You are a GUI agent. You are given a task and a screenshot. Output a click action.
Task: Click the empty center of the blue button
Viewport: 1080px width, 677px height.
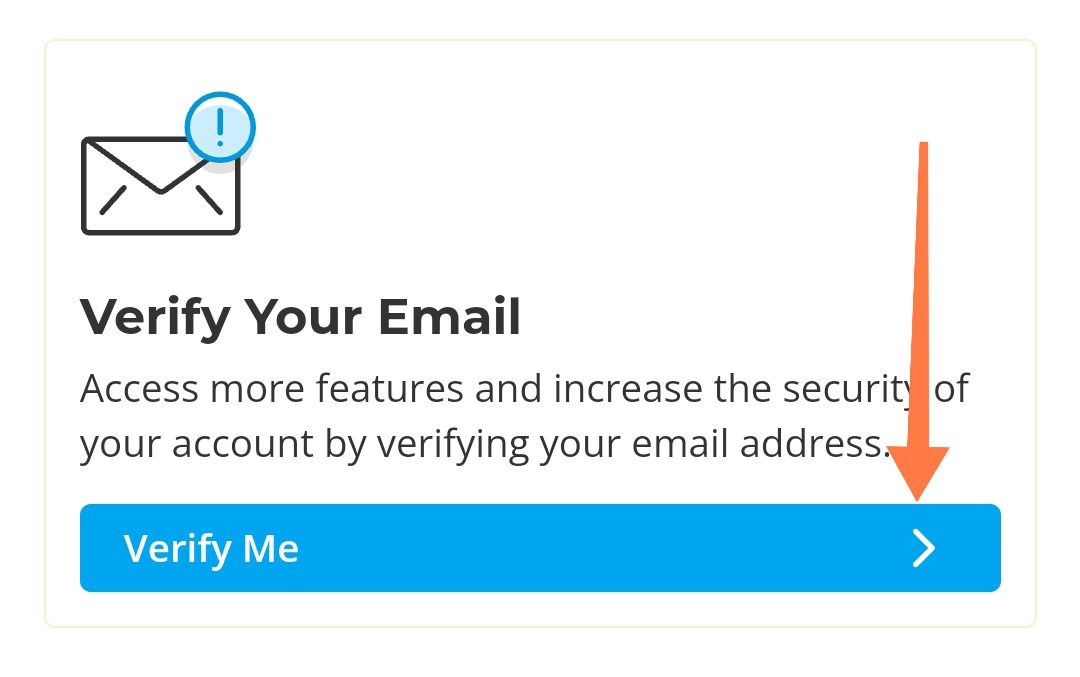(600, 548)
